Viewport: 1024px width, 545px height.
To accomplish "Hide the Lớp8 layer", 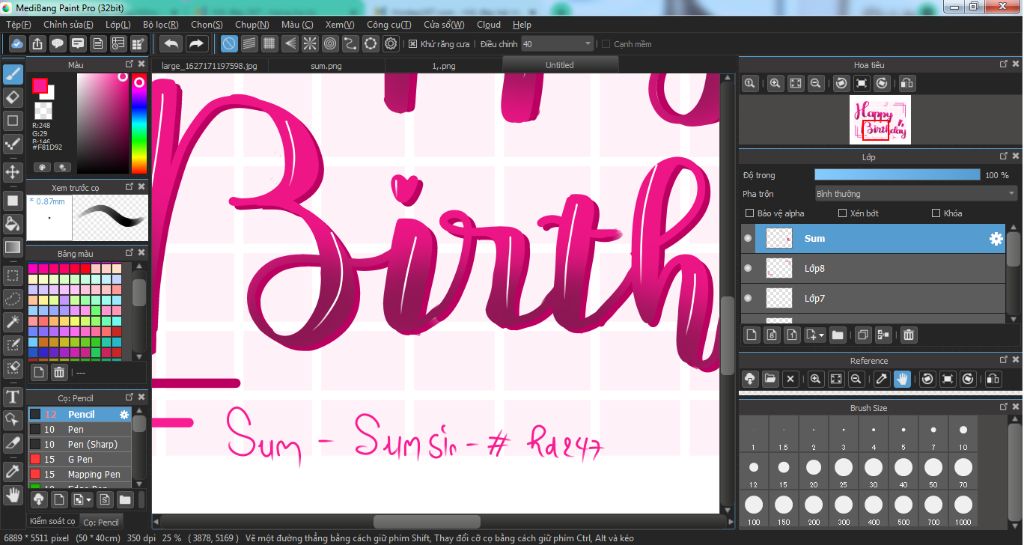I will click(x=748, y=268).
